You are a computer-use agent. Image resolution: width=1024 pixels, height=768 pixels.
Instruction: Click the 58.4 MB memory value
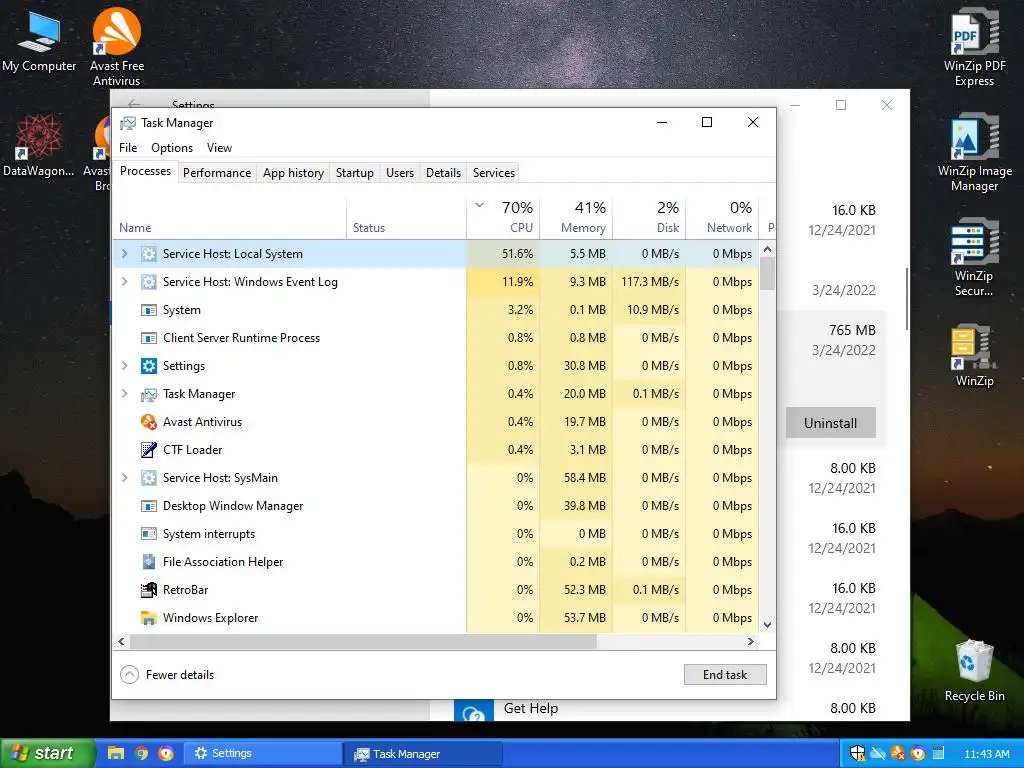[584, 478]
